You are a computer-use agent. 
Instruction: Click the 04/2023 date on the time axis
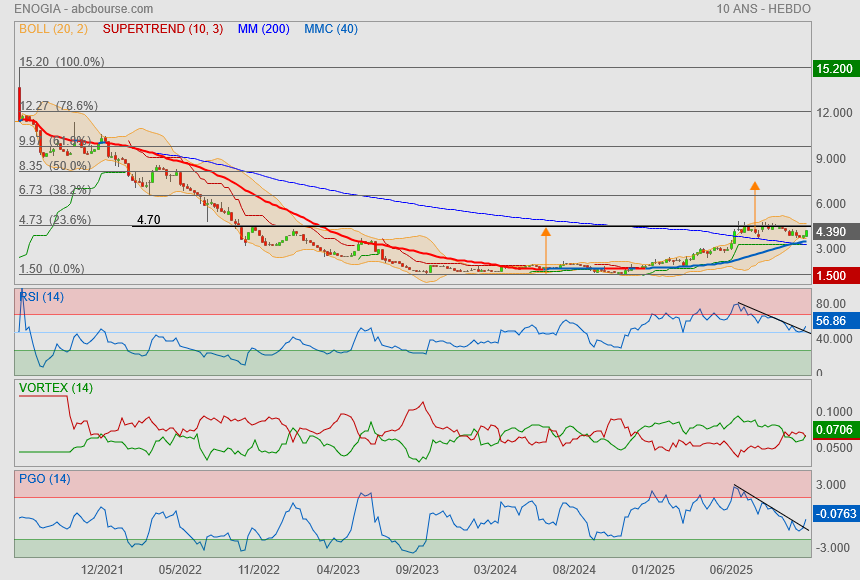coord(337,569)
